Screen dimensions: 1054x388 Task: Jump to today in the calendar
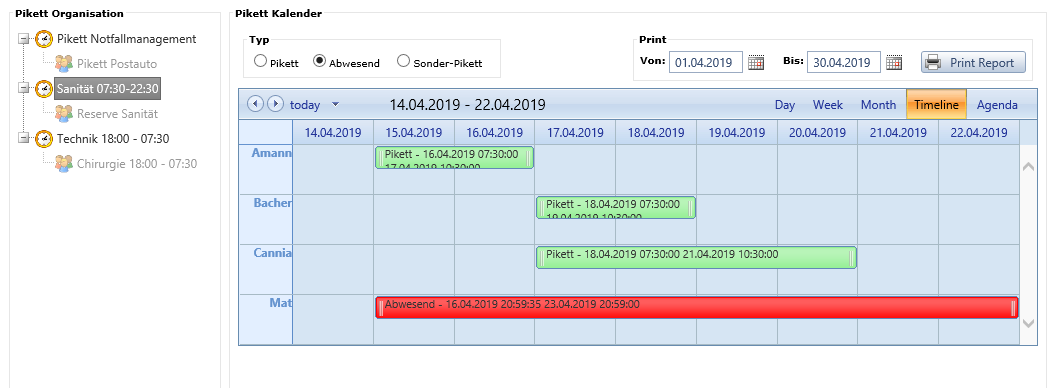tap(305, 105)
